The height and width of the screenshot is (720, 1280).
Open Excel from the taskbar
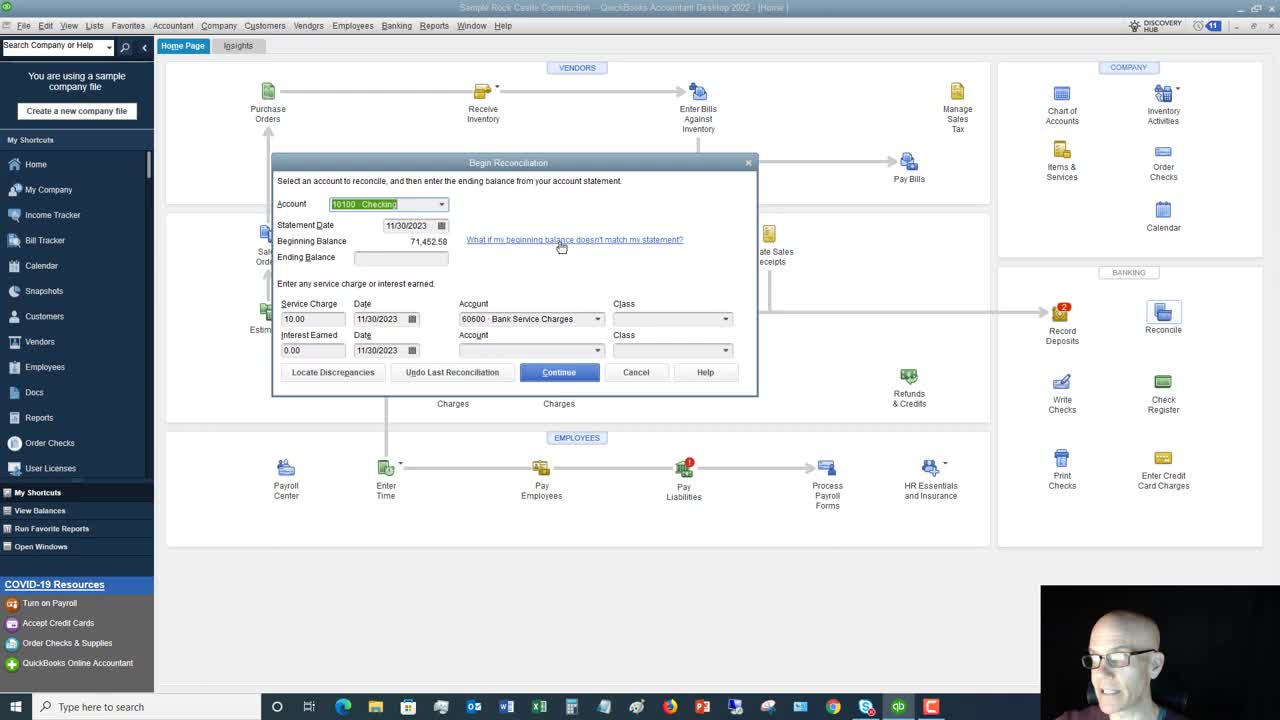pos(539,707)
